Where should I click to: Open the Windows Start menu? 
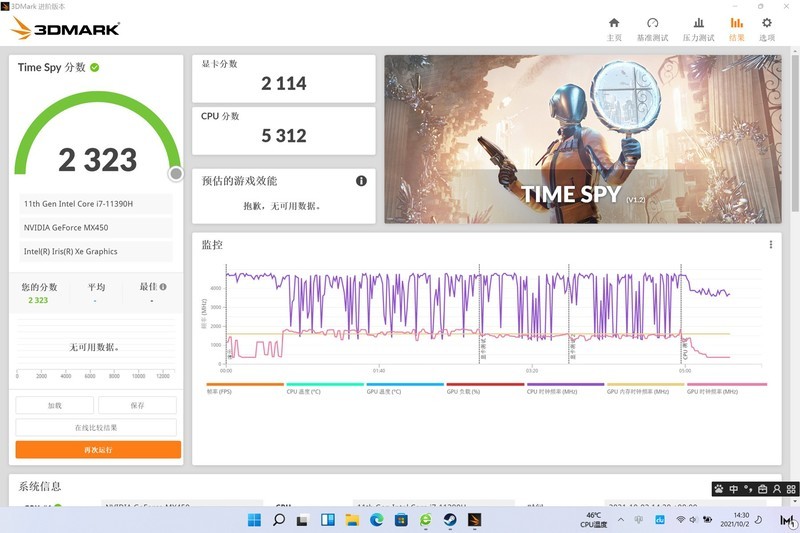pyautogui.click(x=254, y=520)
